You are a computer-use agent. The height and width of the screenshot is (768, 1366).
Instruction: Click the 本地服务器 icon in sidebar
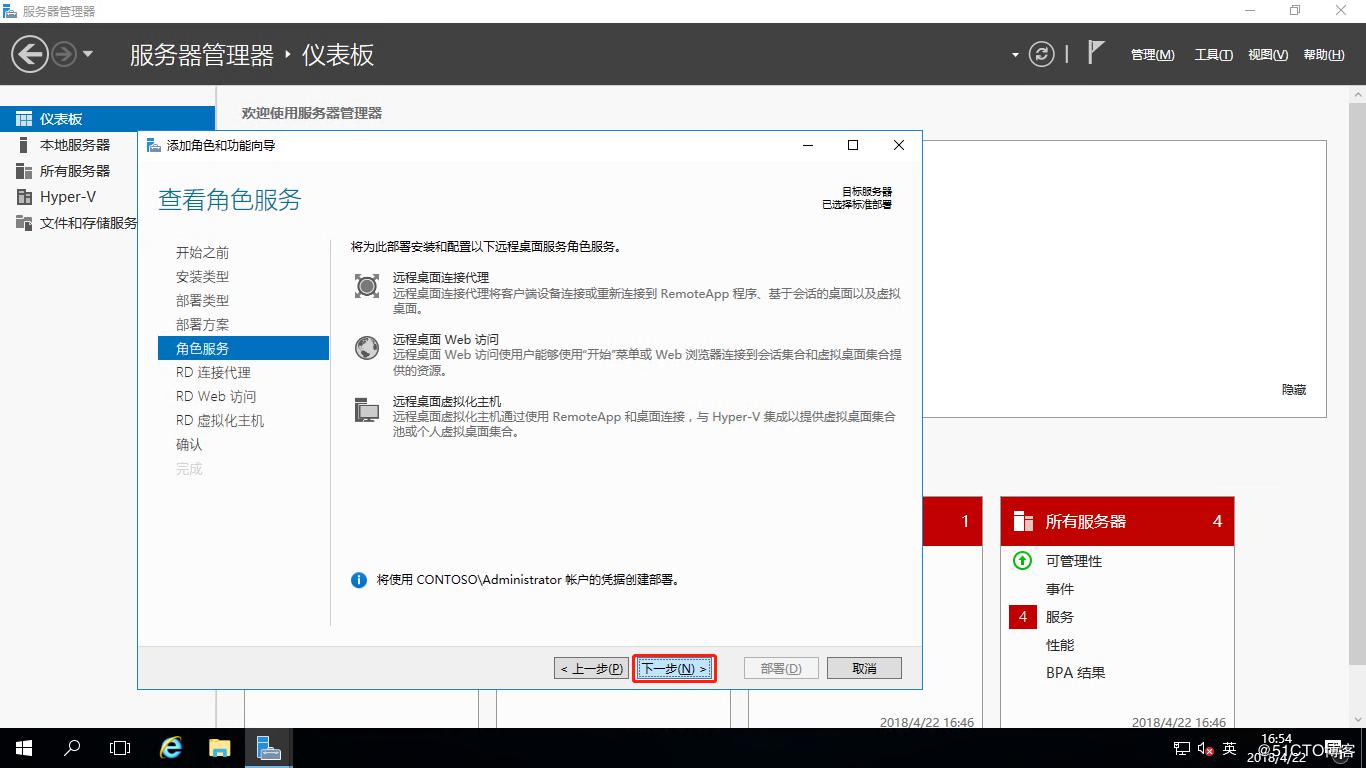point(24,145)
